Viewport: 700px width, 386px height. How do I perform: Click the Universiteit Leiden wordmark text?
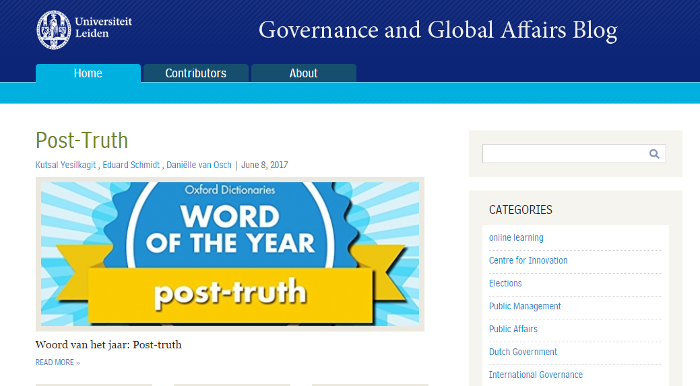tap(104, 27)
